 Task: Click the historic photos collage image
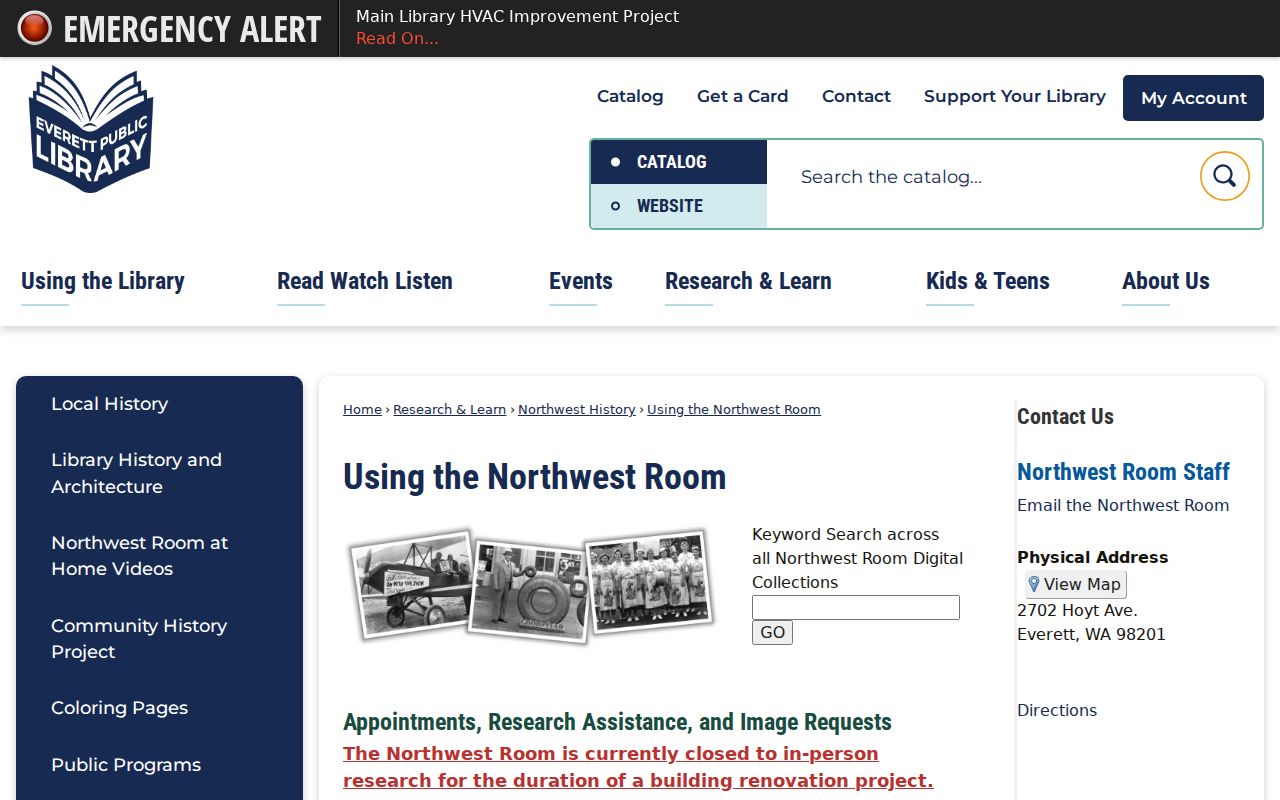pyautogui.click(x=531, y=585)
